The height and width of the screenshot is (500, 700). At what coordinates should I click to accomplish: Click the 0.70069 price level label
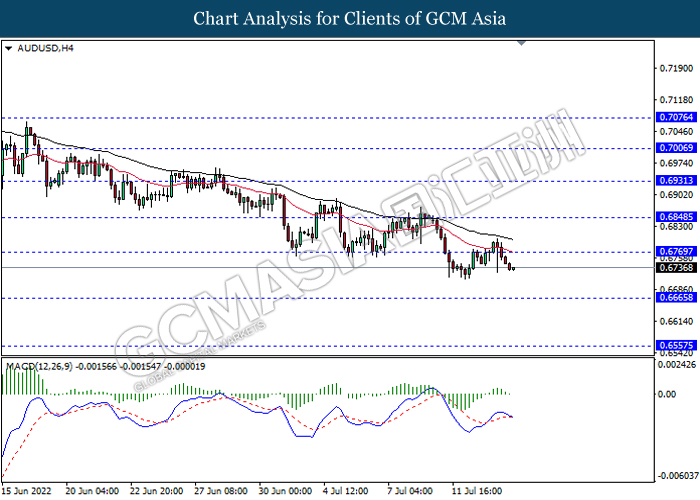pyautogui.click(x=676, y=148)
